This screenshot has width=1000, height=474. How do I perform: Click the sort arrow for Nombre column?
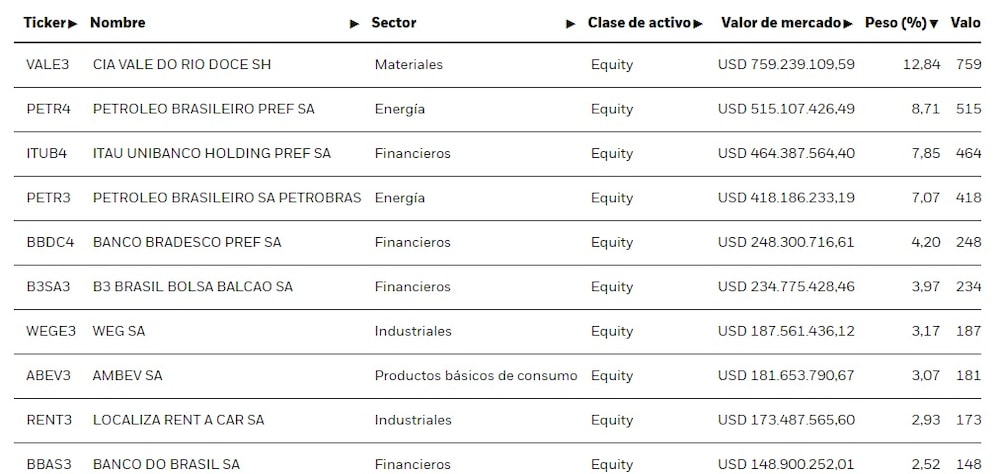point(354,23)
